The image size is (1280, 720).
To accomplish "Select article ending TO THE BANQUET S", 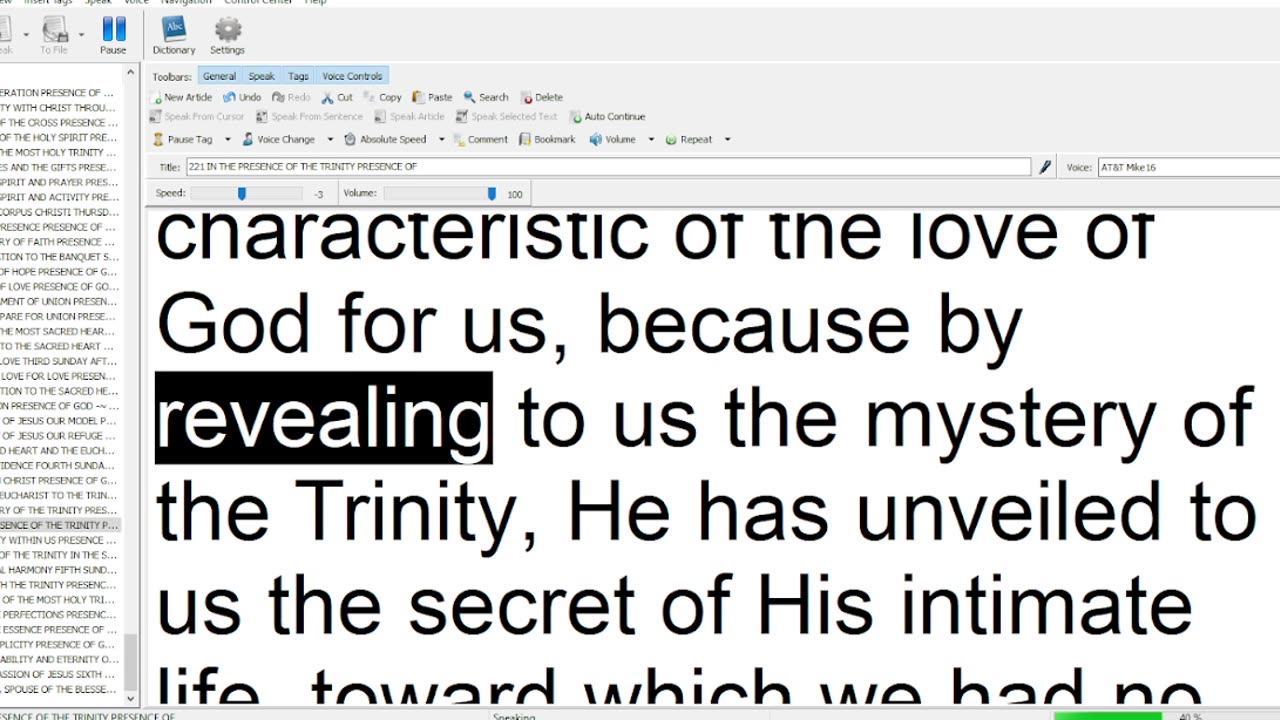I will pyautogui.click(x=60, y=256).
